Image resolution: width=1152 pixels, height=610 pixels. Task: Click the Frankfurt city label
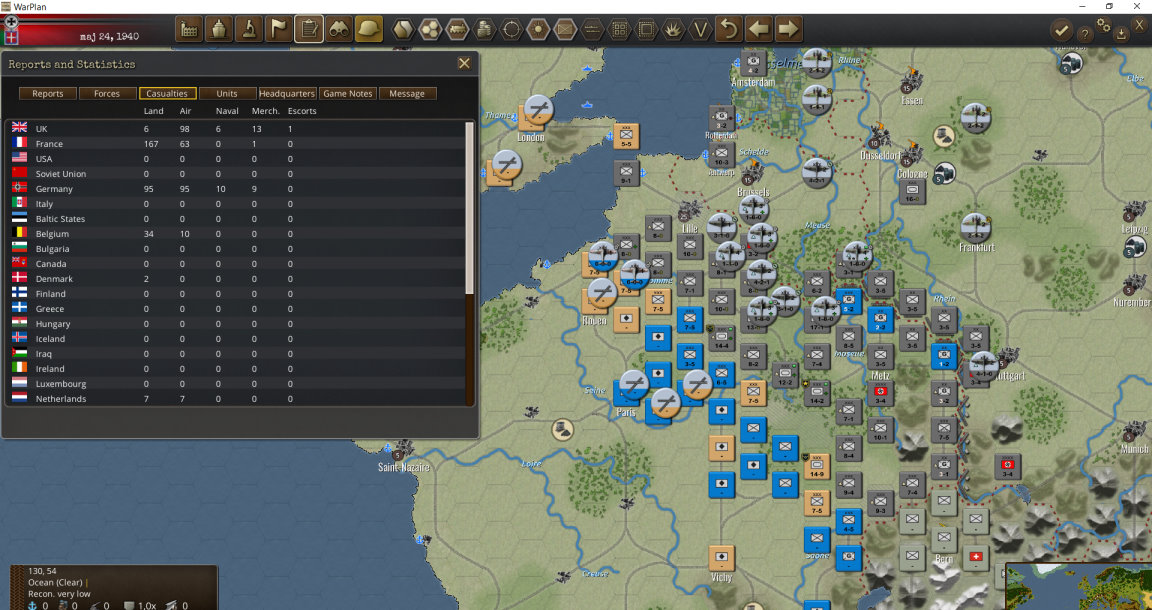click(976, 248)
